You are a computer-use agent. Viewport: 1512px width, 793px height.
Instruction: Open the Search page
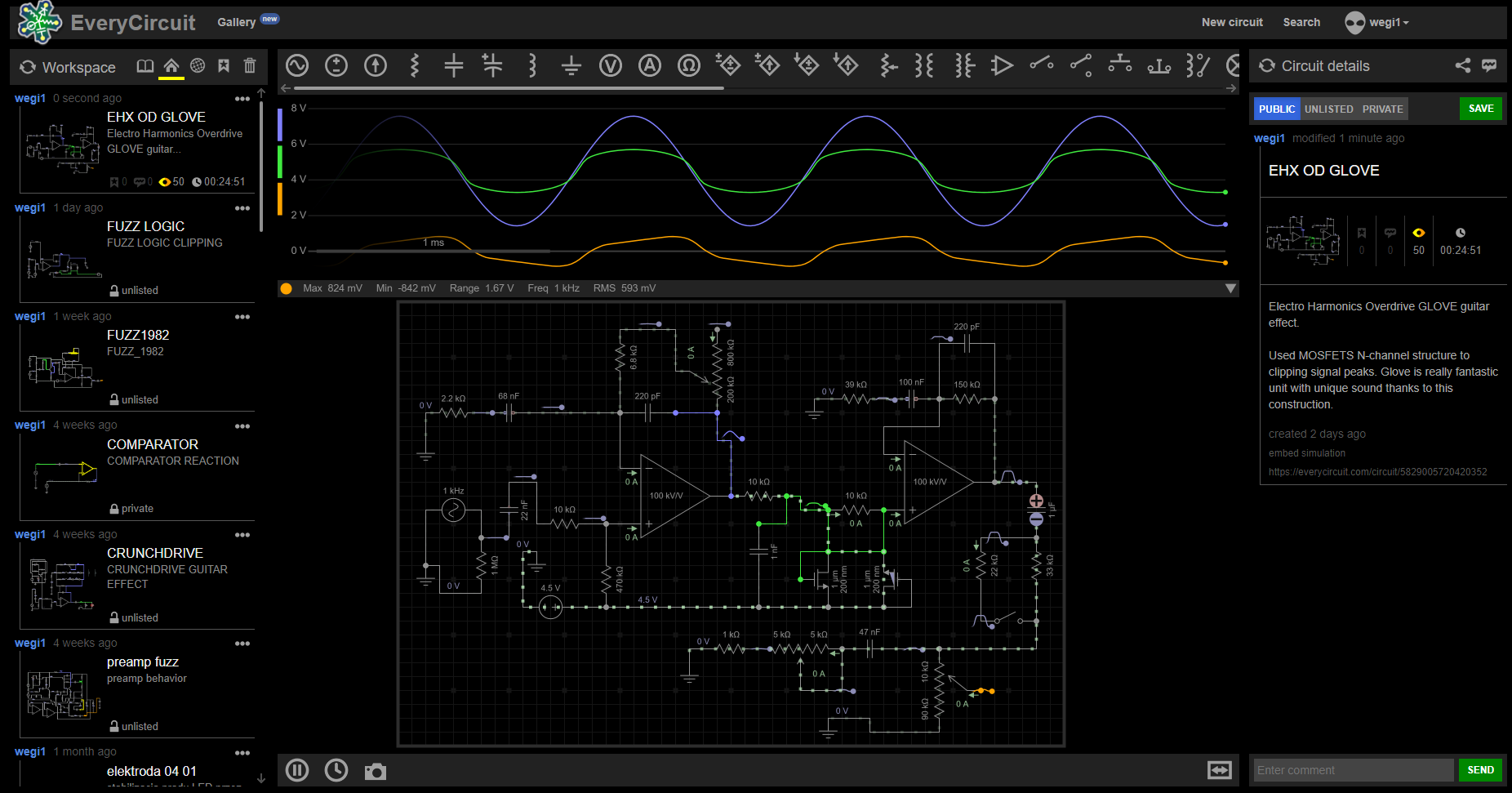point(1301,22)
